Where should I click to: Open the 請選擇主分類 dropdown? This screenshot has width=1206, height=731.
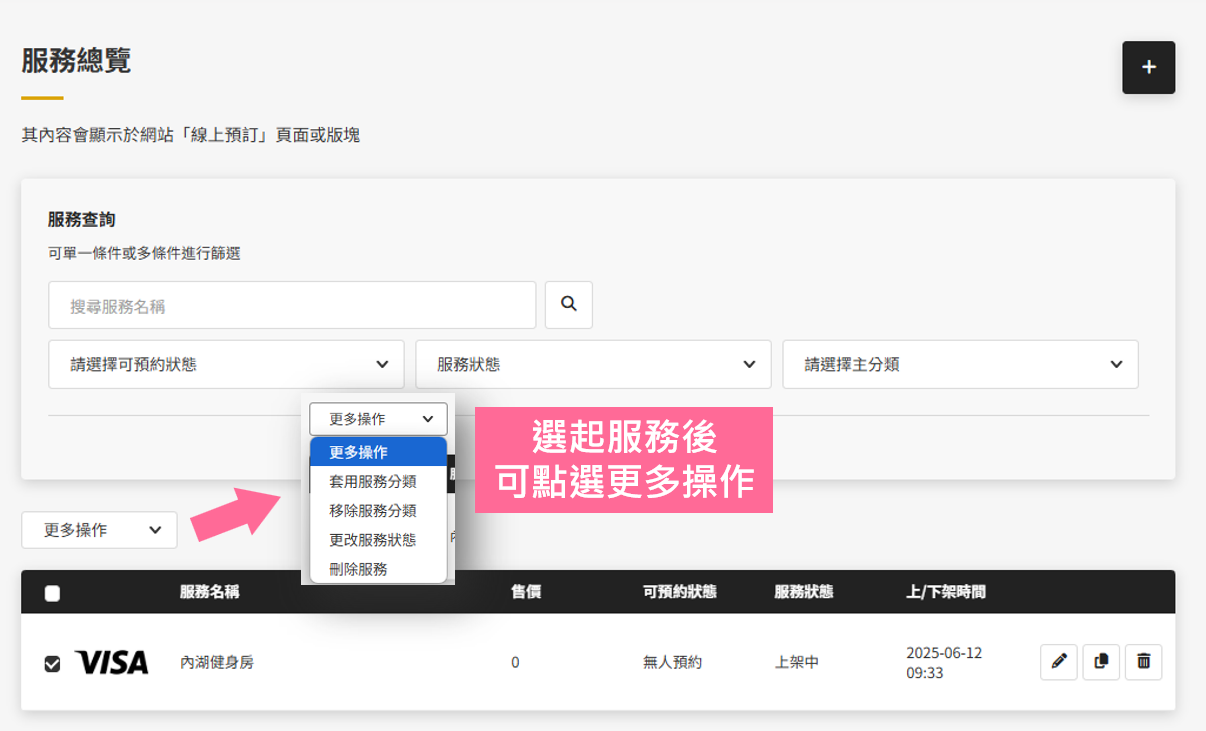tap(960, 365)
